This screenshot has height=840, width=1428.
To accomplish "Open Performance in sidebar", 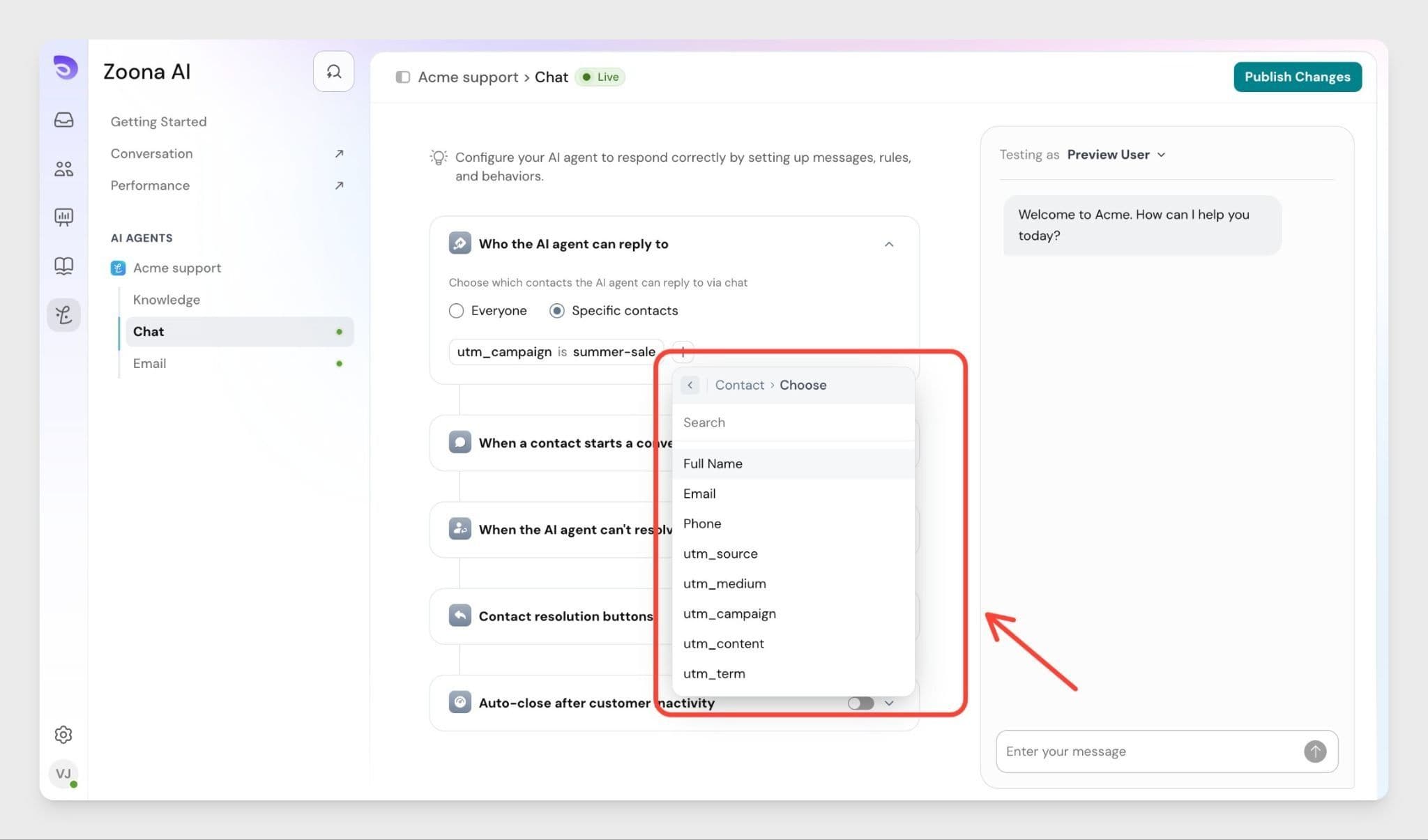I will (x=150, y=185).
